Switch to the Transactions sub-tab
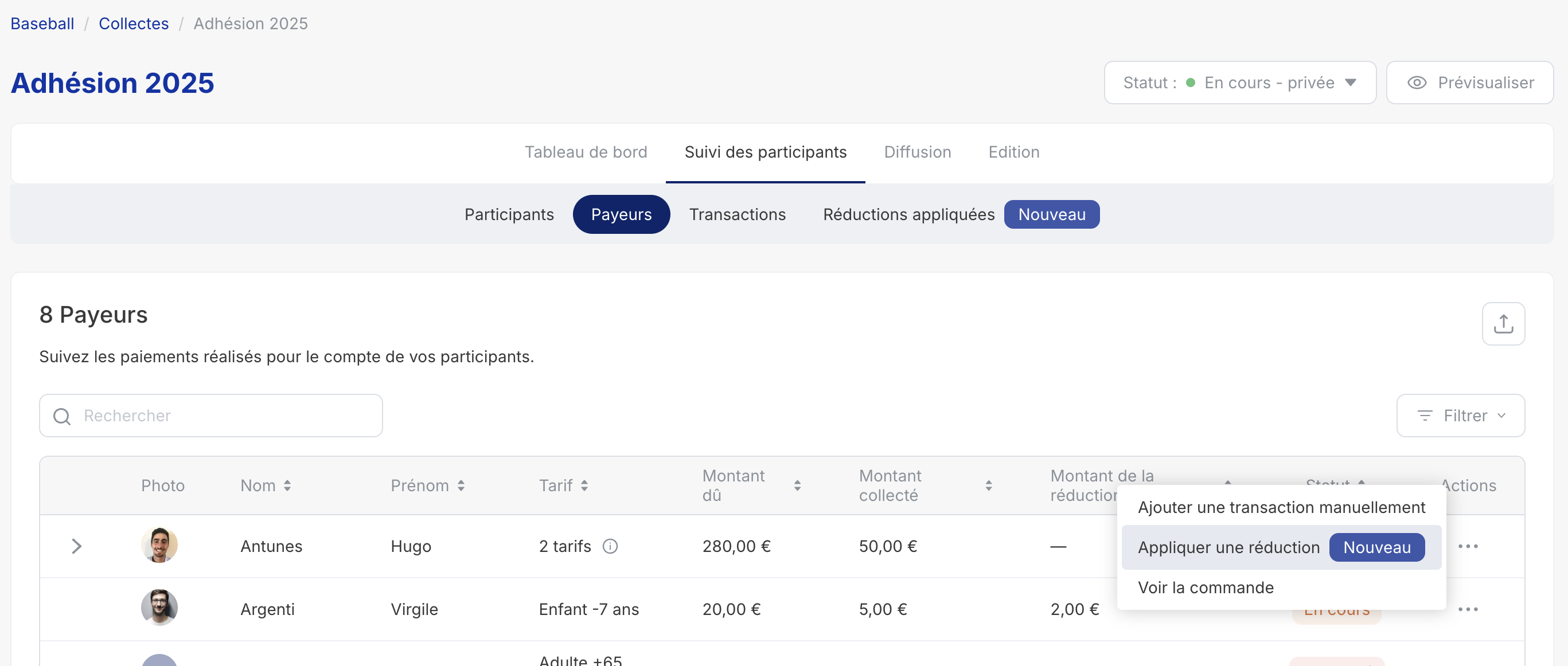 (736, 215)
